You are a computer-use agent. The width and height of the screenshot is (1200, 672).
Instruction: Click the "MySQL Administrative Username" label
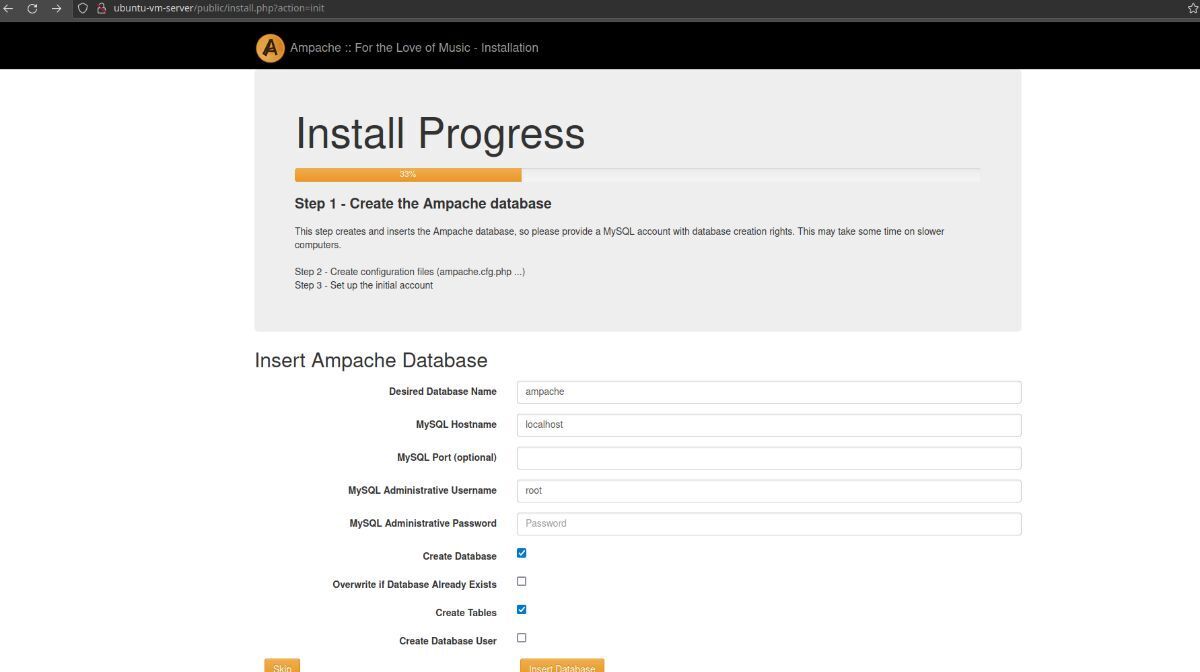pyautogui.click(x=422, y=491)
